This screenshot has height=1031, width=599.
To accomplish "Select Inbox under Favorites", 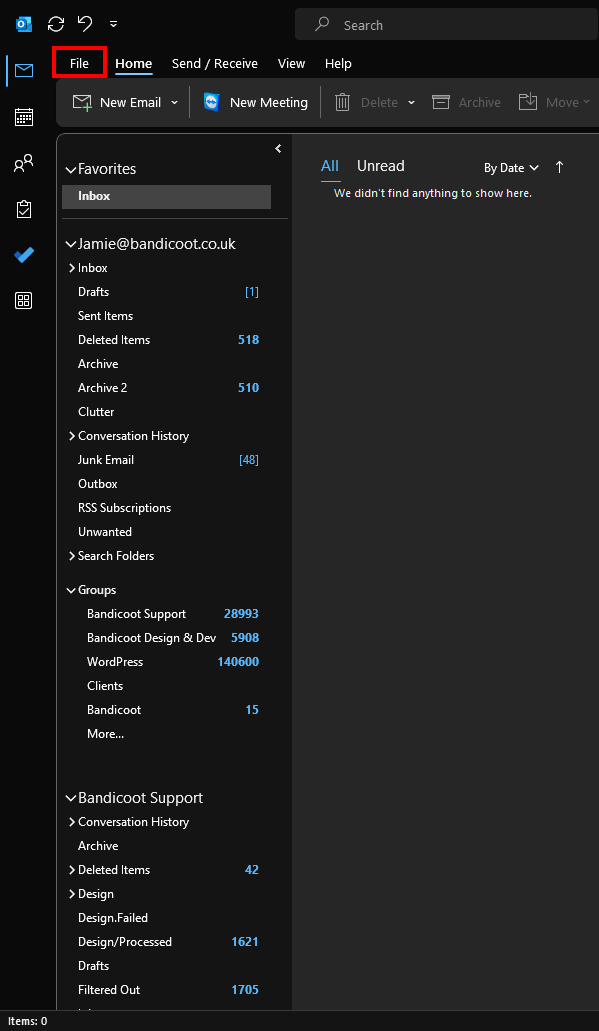I will (166, 197).
